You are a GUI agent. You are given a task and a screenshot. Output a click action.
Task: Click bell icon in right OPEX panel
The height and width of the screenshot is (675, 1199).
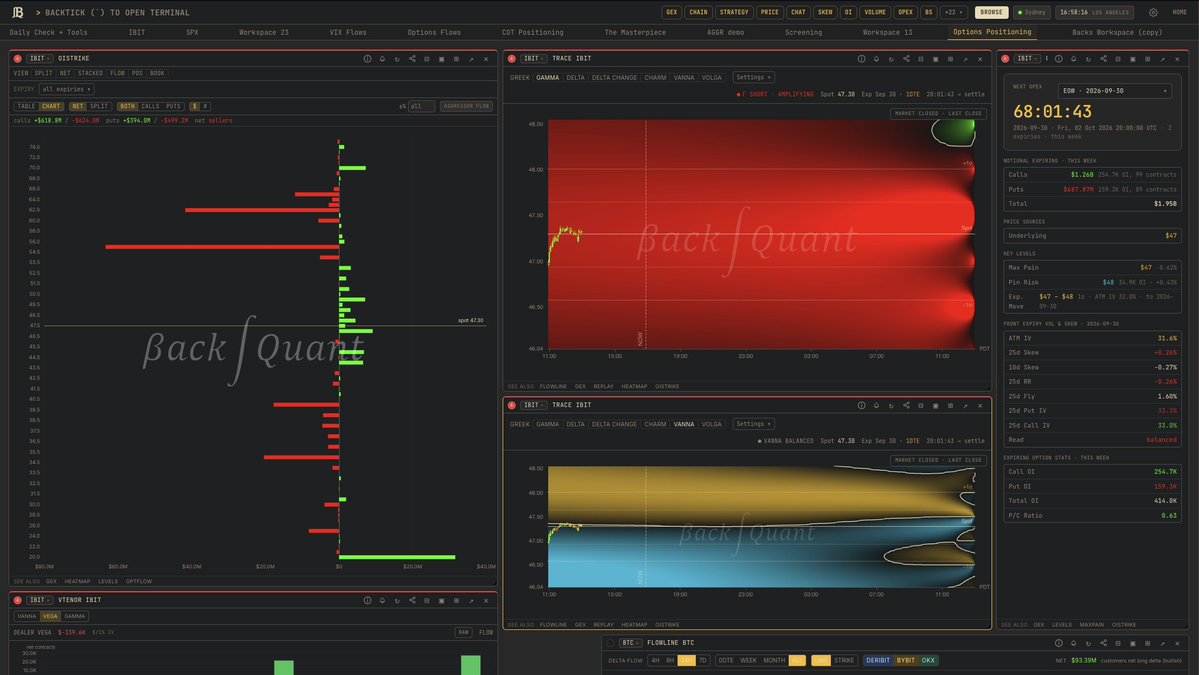click(x=1074, y=59)
